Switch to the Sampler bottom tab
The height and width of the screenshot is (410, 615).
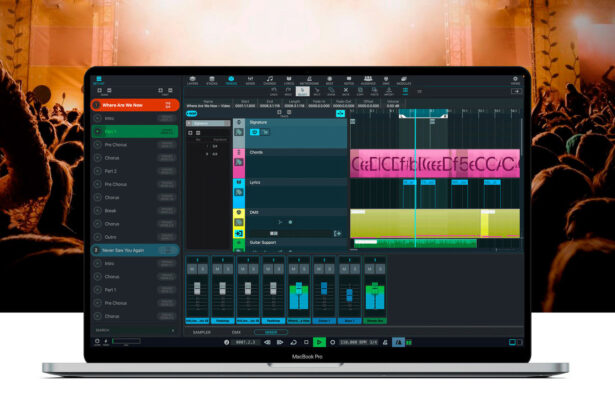click(x=202, y=332)
